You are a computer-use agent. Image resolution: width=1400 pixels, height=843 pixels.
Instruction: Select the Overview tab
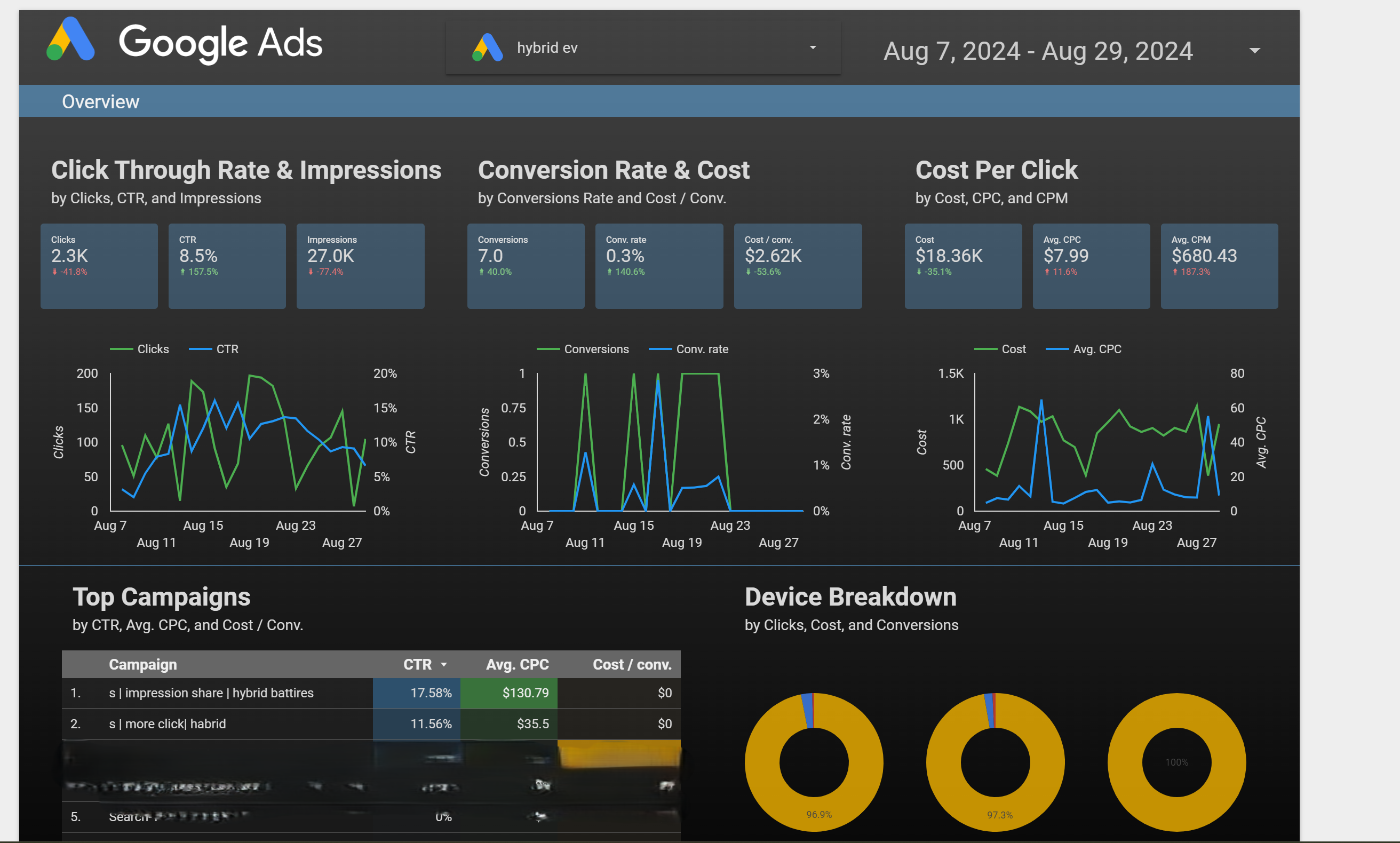click(100, 102)
